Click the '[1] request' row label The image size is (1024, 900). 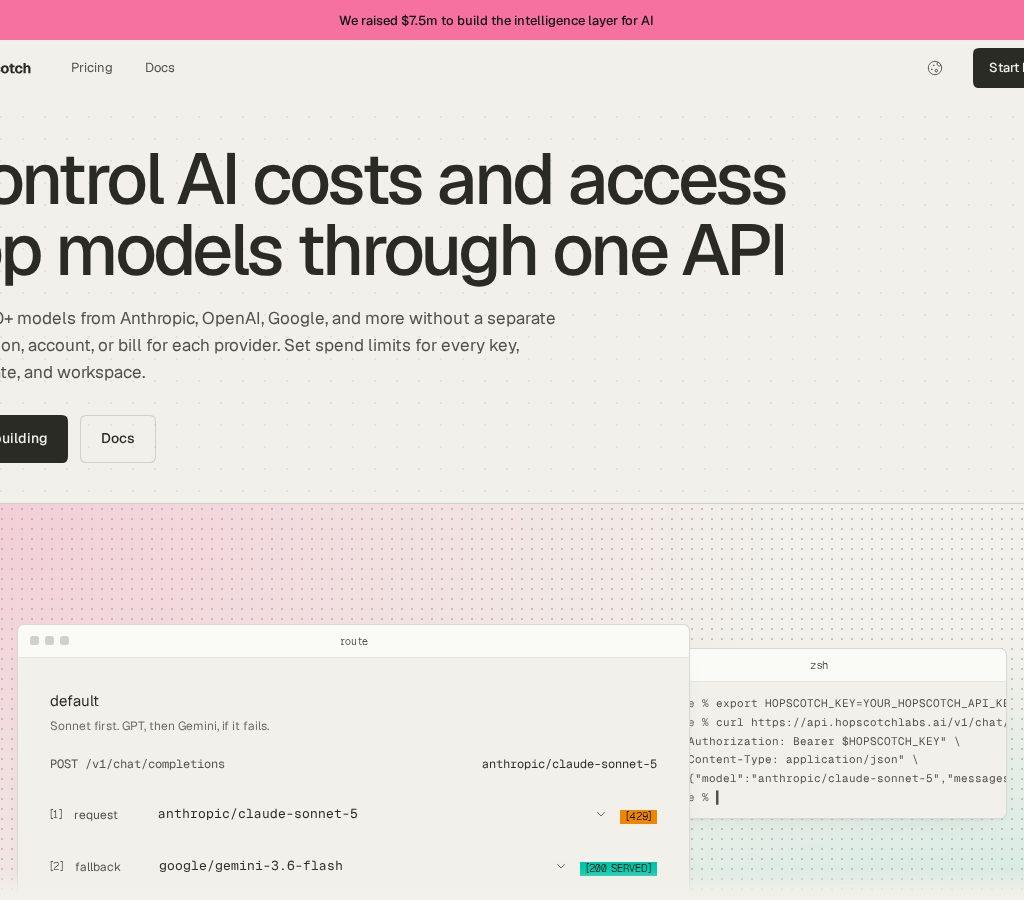click(x=84, y=815)
